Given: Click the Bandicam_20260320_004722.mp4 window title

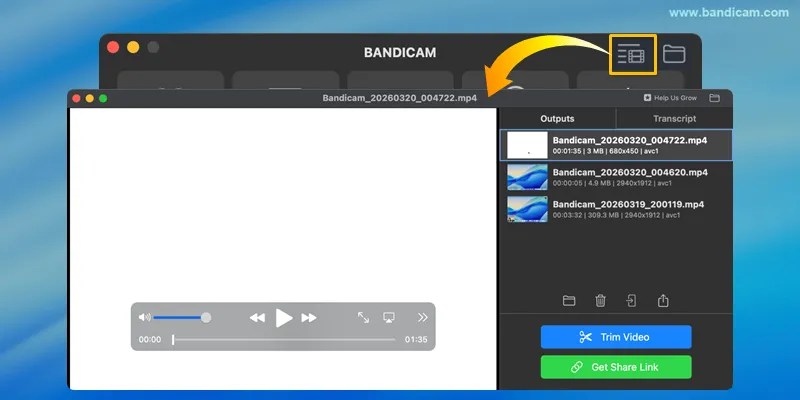Looking at the screenshot, I should 399,98.
